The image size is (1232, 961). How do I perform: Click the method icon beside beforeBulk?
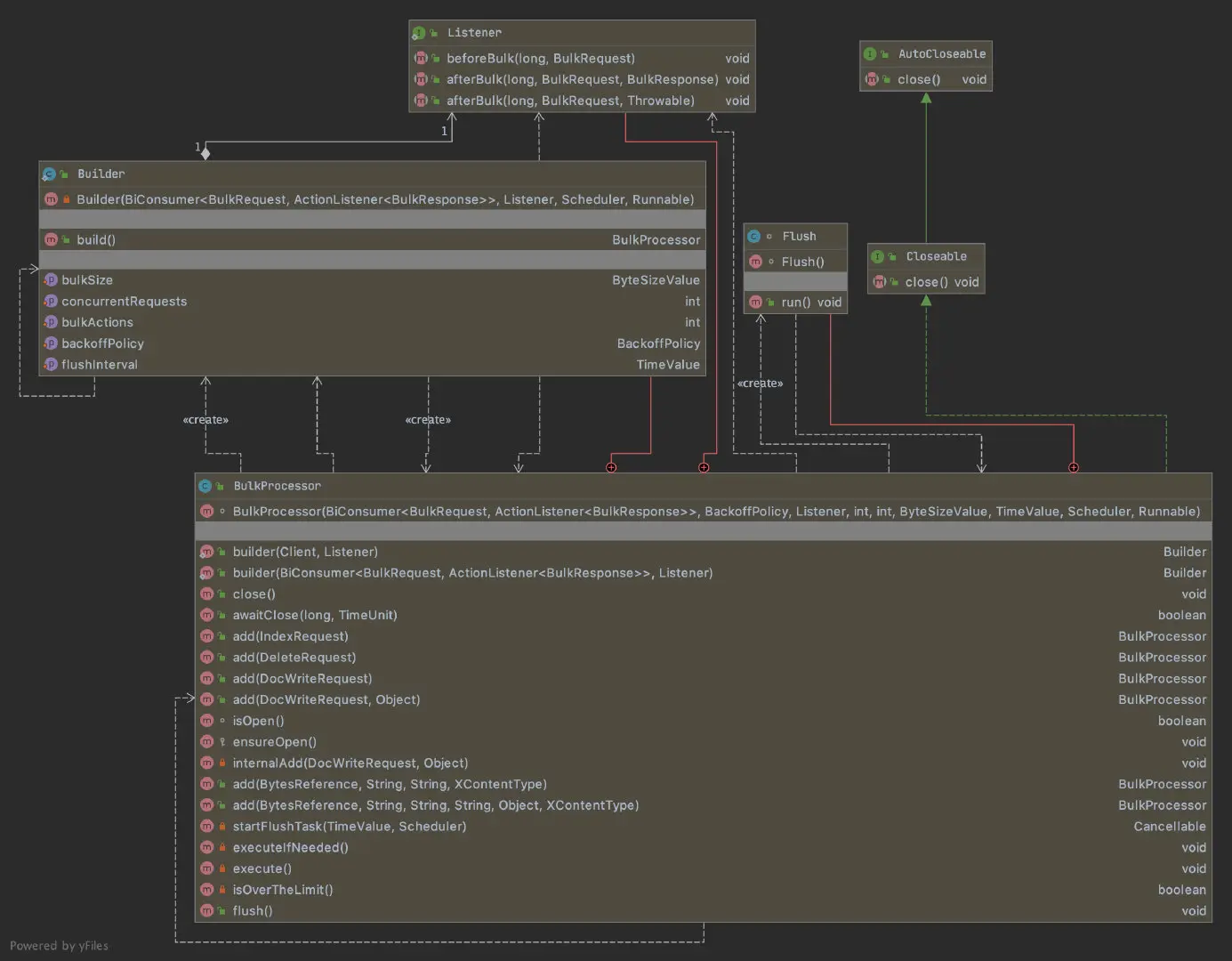click(421, 59)
